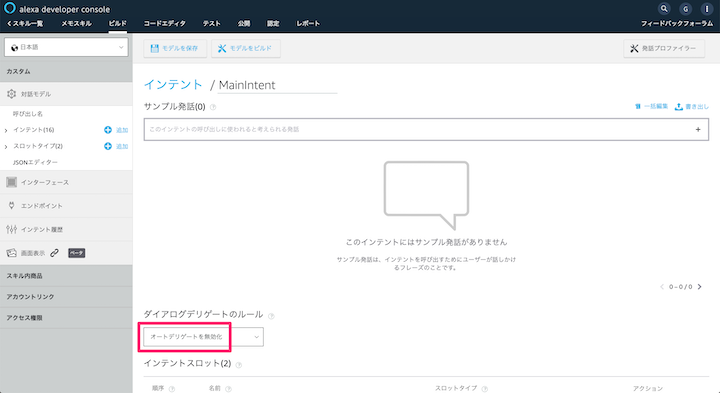Click the help icon next to 名前
Image resolution: width=720 pixels, height=393 pixels.
tap(228, 389)
